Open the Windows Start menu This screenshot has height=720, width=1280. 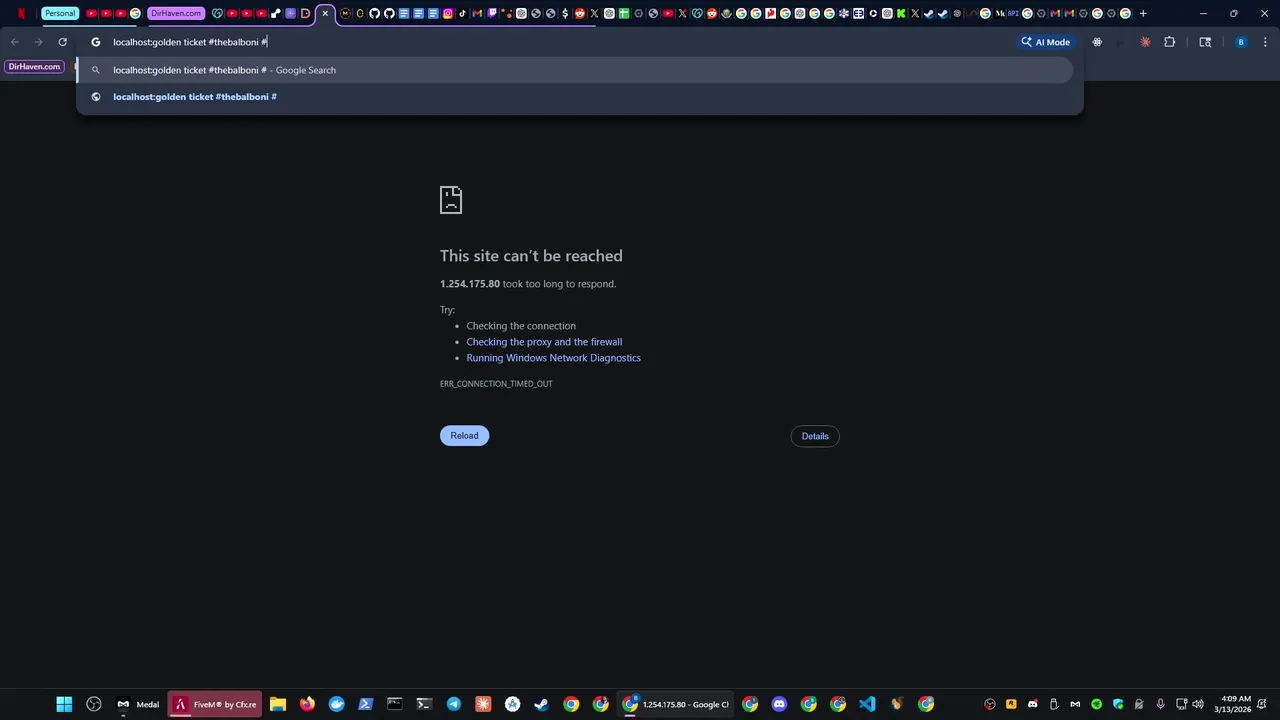(x=64, y=704)
